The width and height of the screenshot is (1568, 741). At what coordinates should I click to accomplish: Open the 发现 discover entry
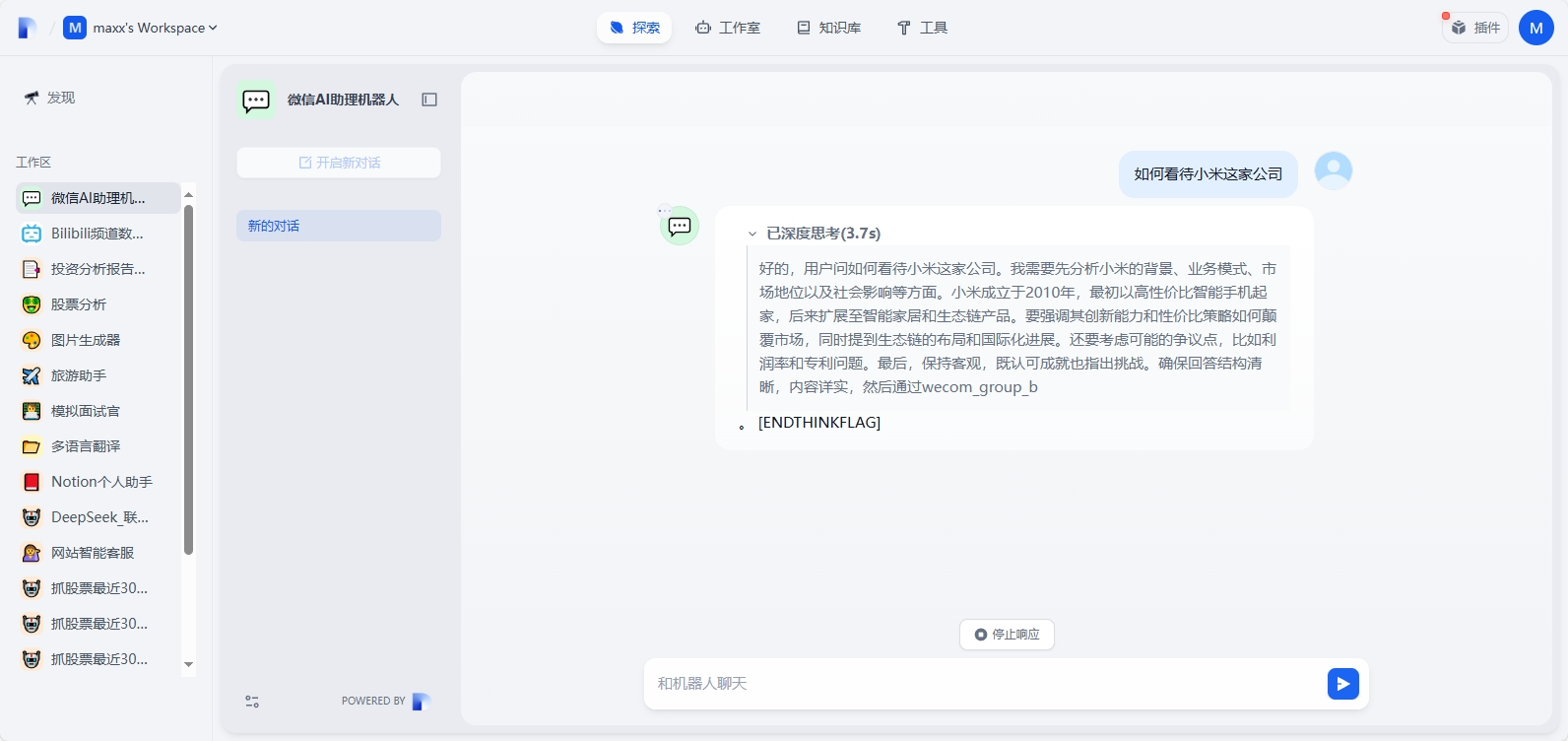tap(49, 98)
